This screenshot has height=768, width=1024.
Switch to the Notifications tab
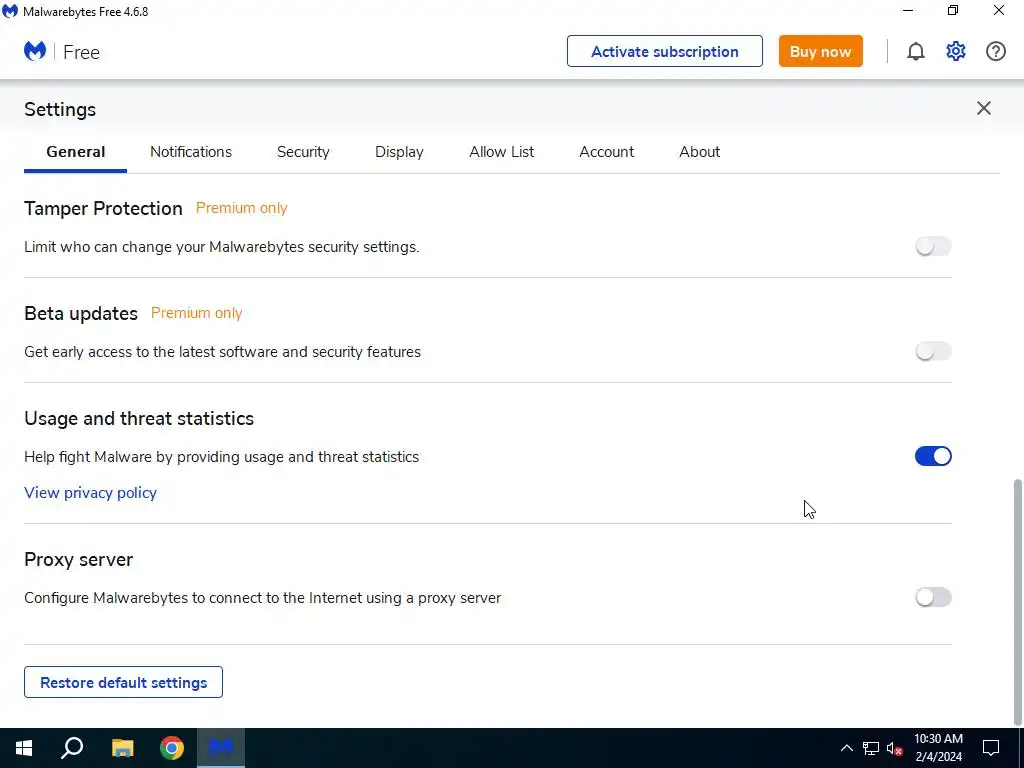(191, 152)
